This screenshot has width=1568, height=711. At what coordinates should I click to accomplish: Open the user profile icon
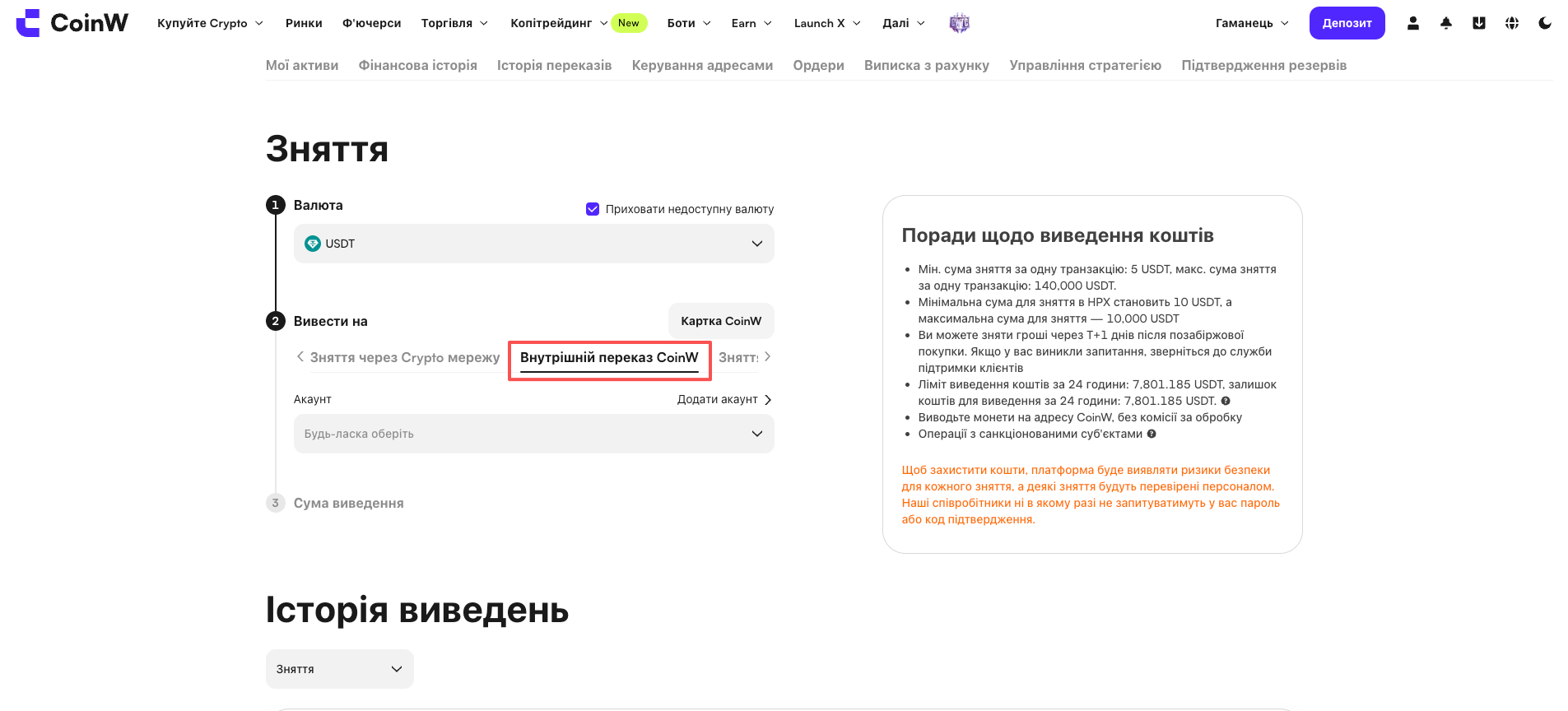[x=1413, y=23]
